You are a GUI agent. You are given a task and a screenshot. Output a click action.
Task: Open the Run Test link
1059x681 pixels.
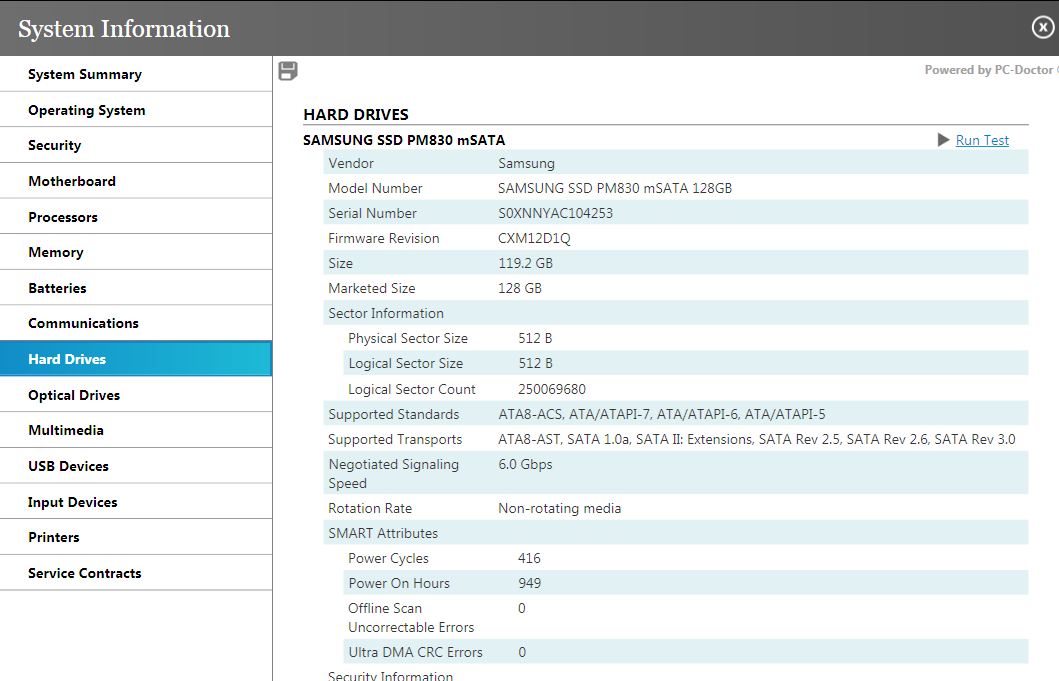coord(982,140)
